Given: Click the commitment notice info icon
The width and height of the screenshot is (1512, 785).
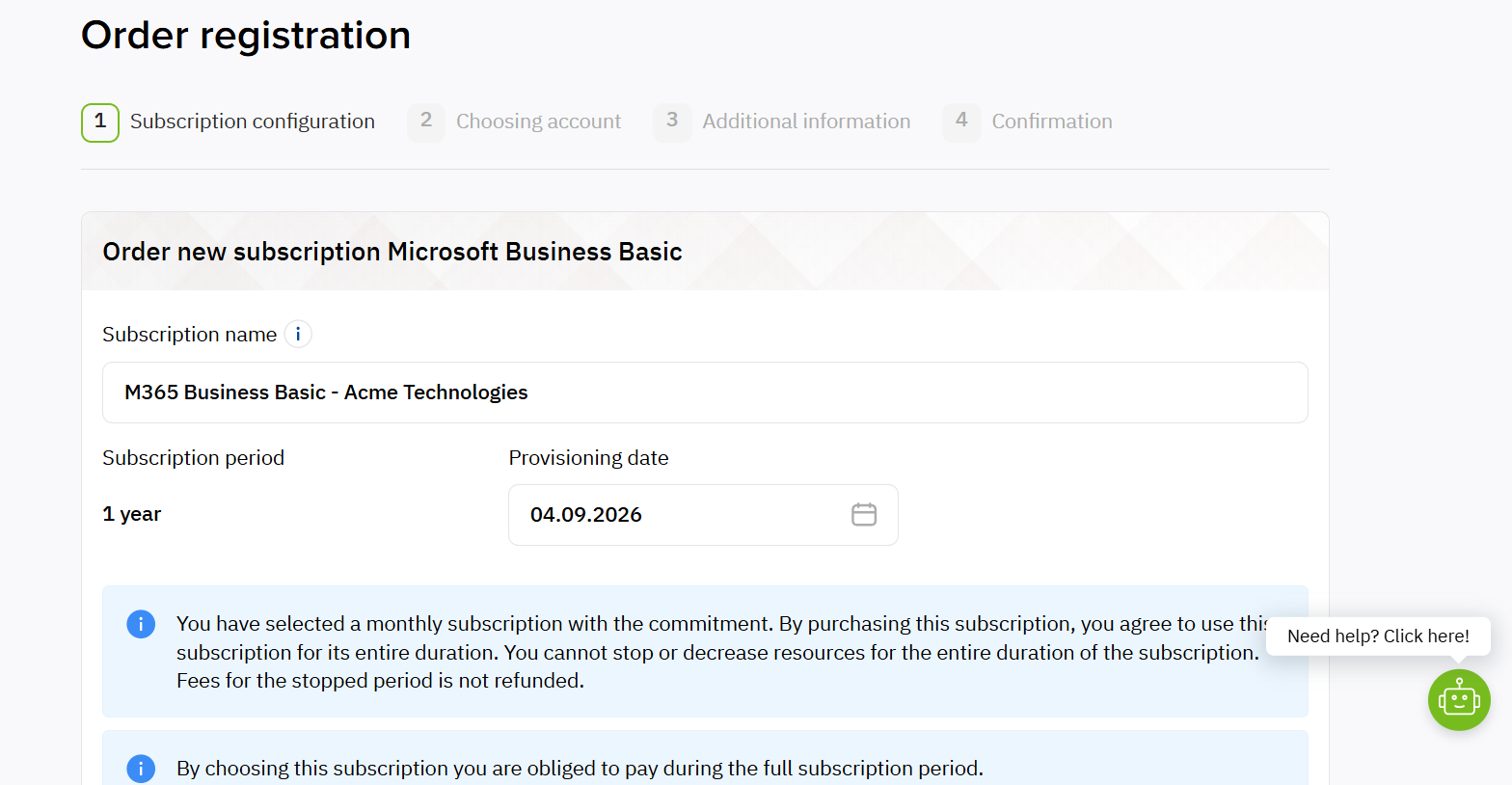Looking at the screenshot, I should [x=141, y=624].
